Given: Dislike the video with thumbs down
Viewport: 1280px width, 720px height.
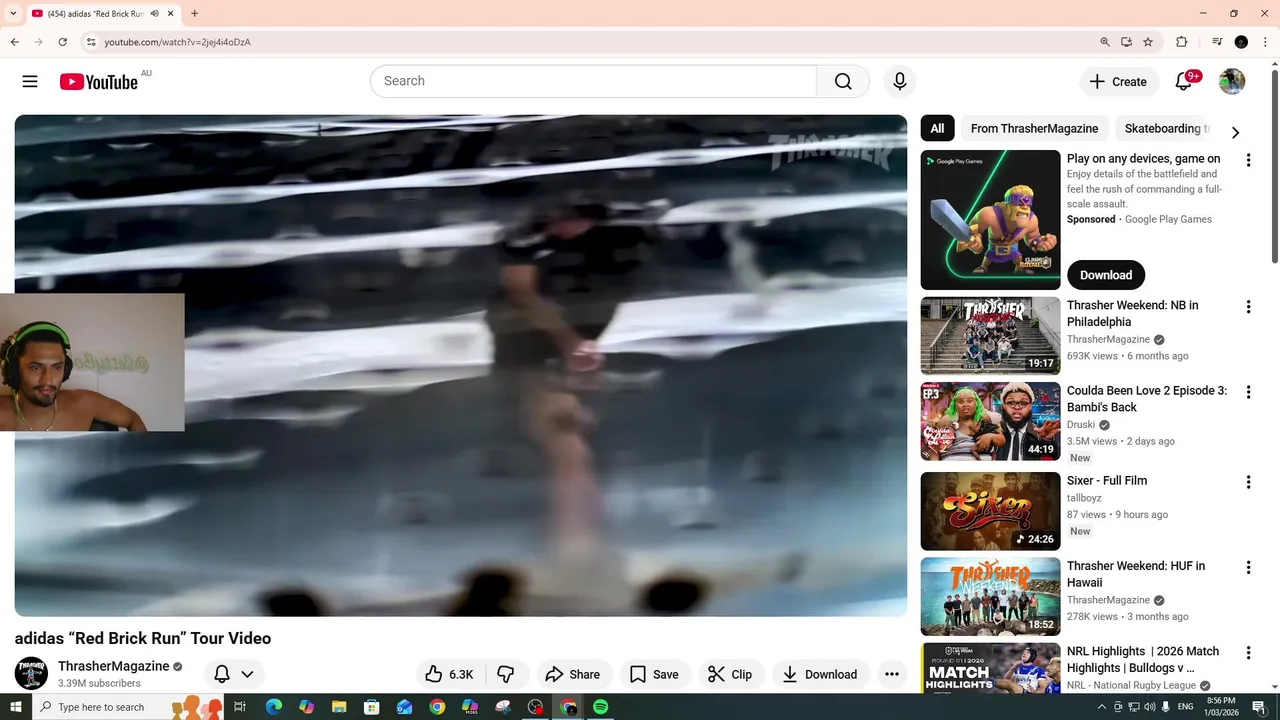Looking at the screenshot, I should [506, 674].
